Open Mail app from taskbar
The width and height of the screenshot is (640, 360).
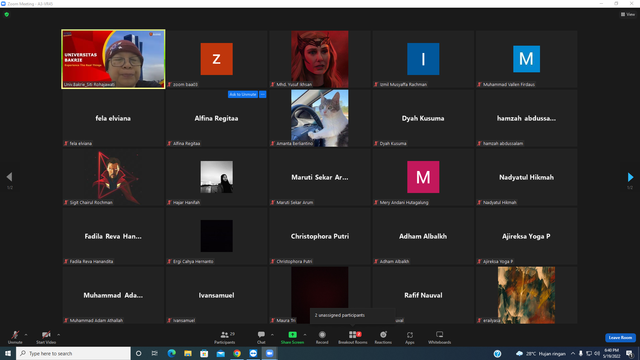point(220,353)
